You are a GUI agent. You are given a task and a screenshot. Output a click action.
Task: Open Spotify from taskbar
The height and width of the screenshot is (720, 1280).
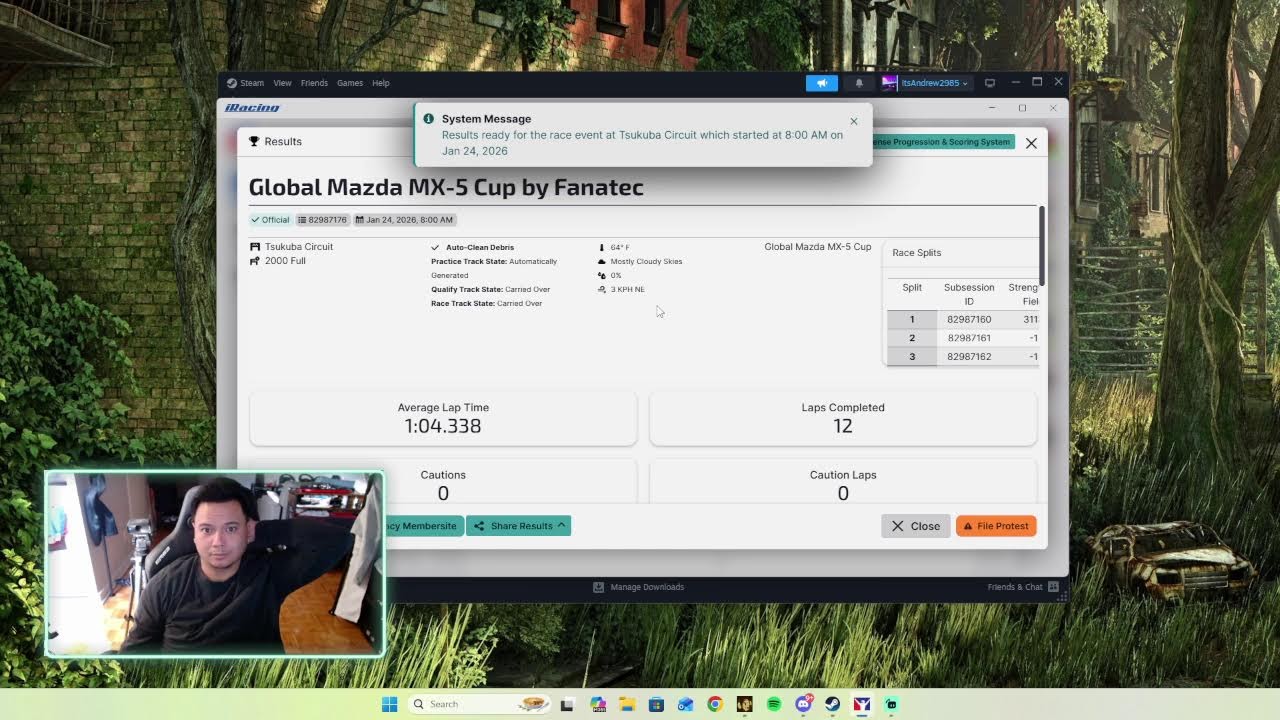774,704
